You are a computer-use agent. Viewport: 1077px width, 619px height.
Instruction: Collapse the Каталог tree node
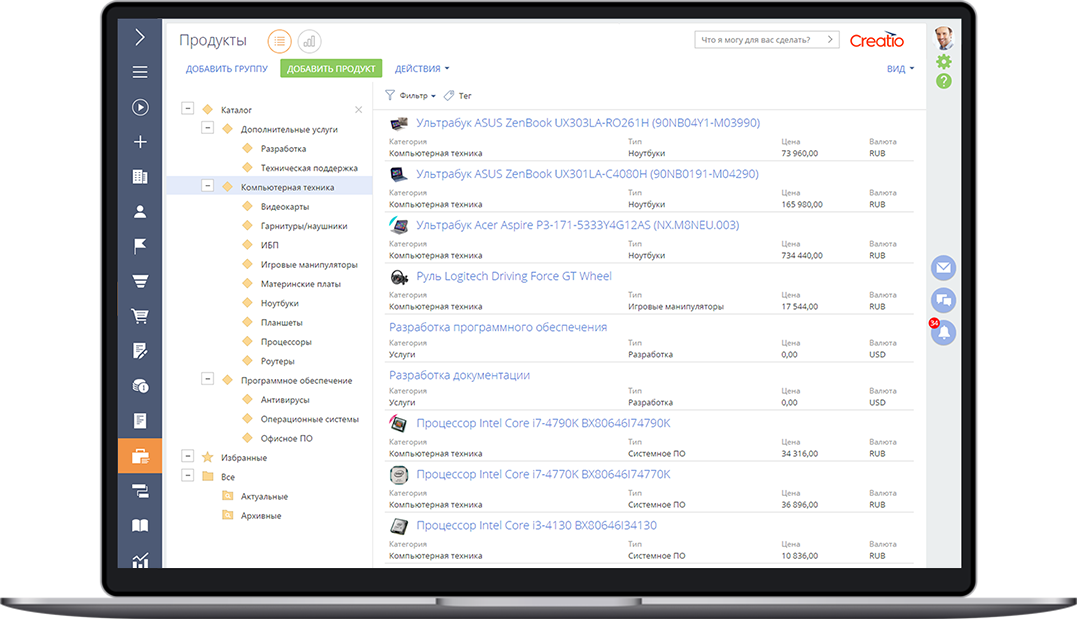[188, 109]
